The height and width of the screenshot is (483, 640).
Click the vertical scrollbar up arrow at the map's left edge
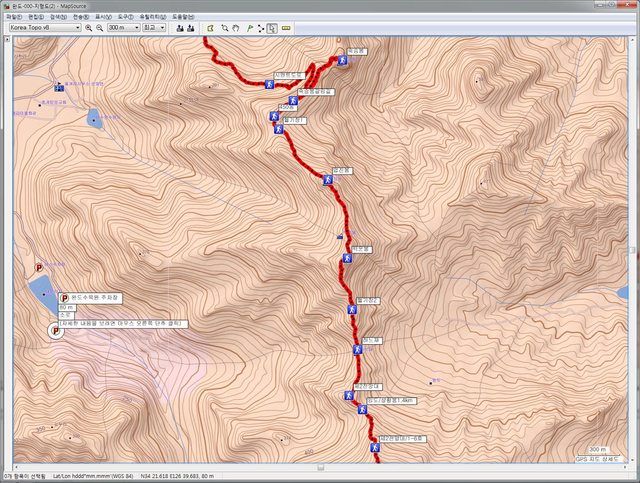click(7, 39)
